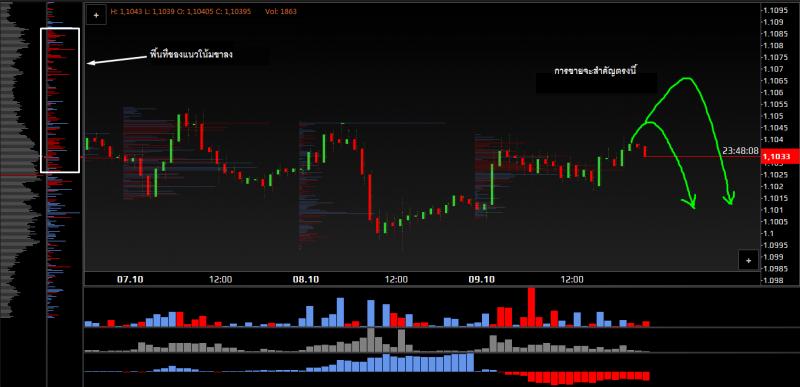
Task: Click the tallest red volume histogram bar
Action: (531, 307)
